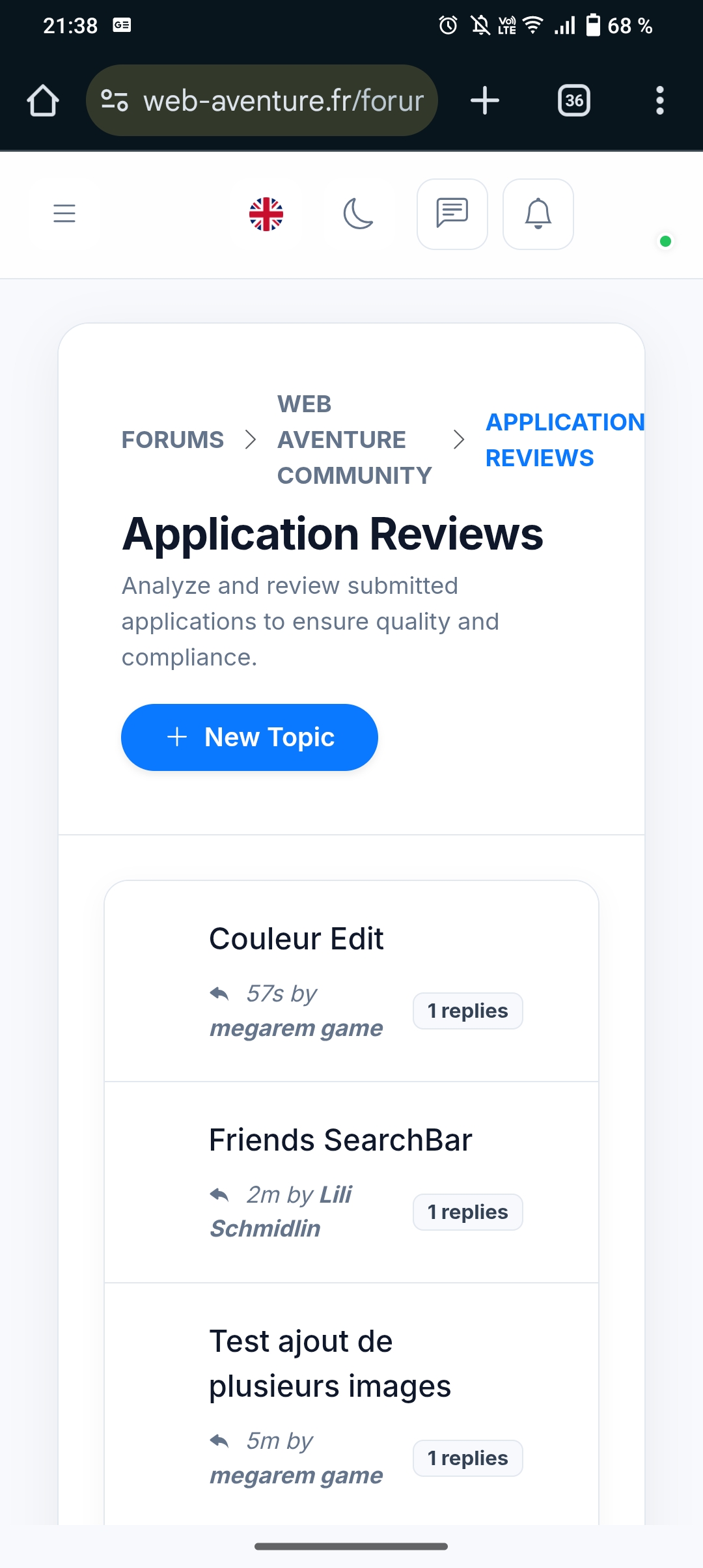Screen dimensions: 703x1568
Task: Toggle dark mode moon icon
Action: (x=358, y=214)
